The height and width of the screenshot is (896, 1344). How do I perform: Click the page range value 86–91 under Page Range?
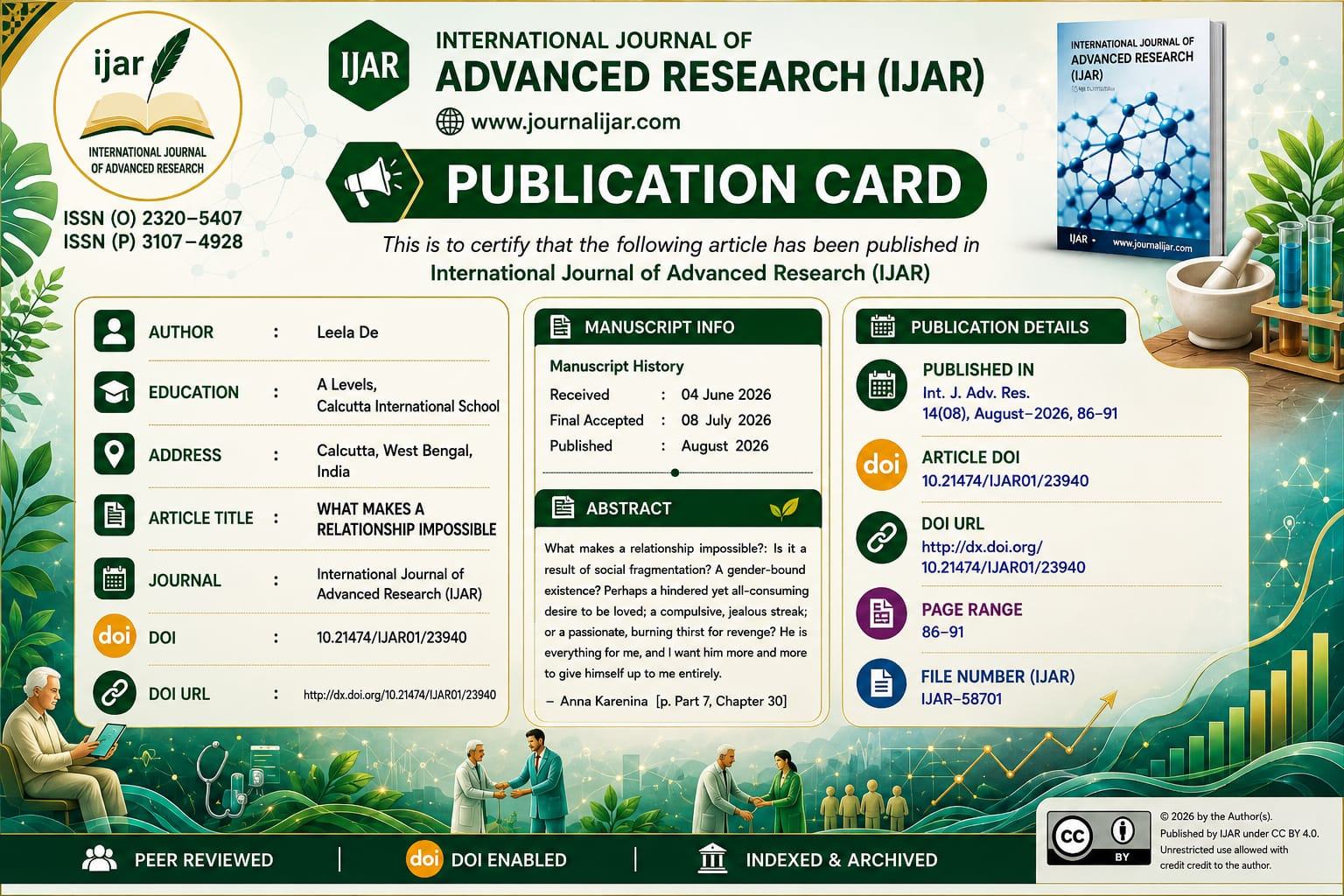(943, 632)
